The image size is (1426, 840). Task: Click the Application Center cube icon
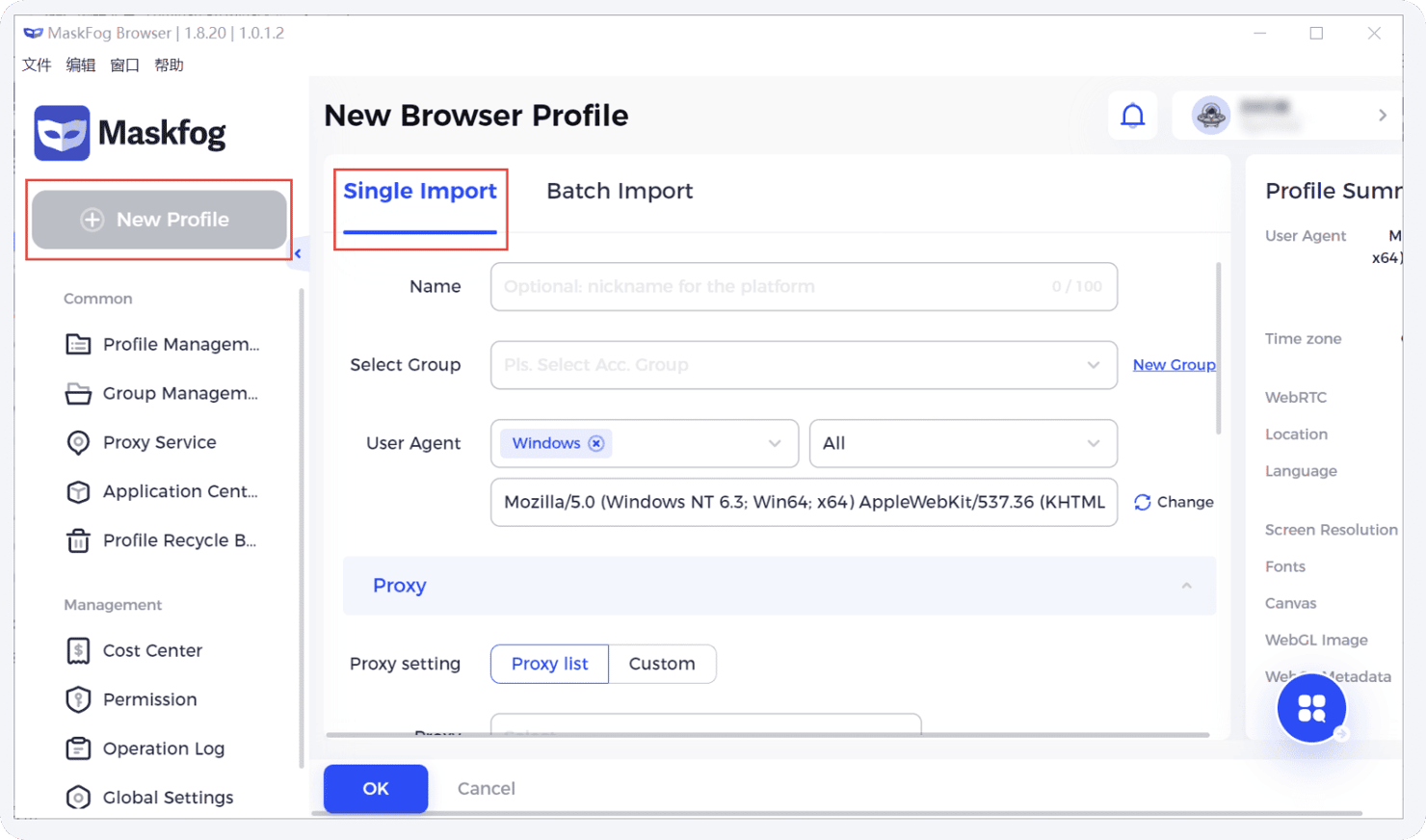[78, 491]
